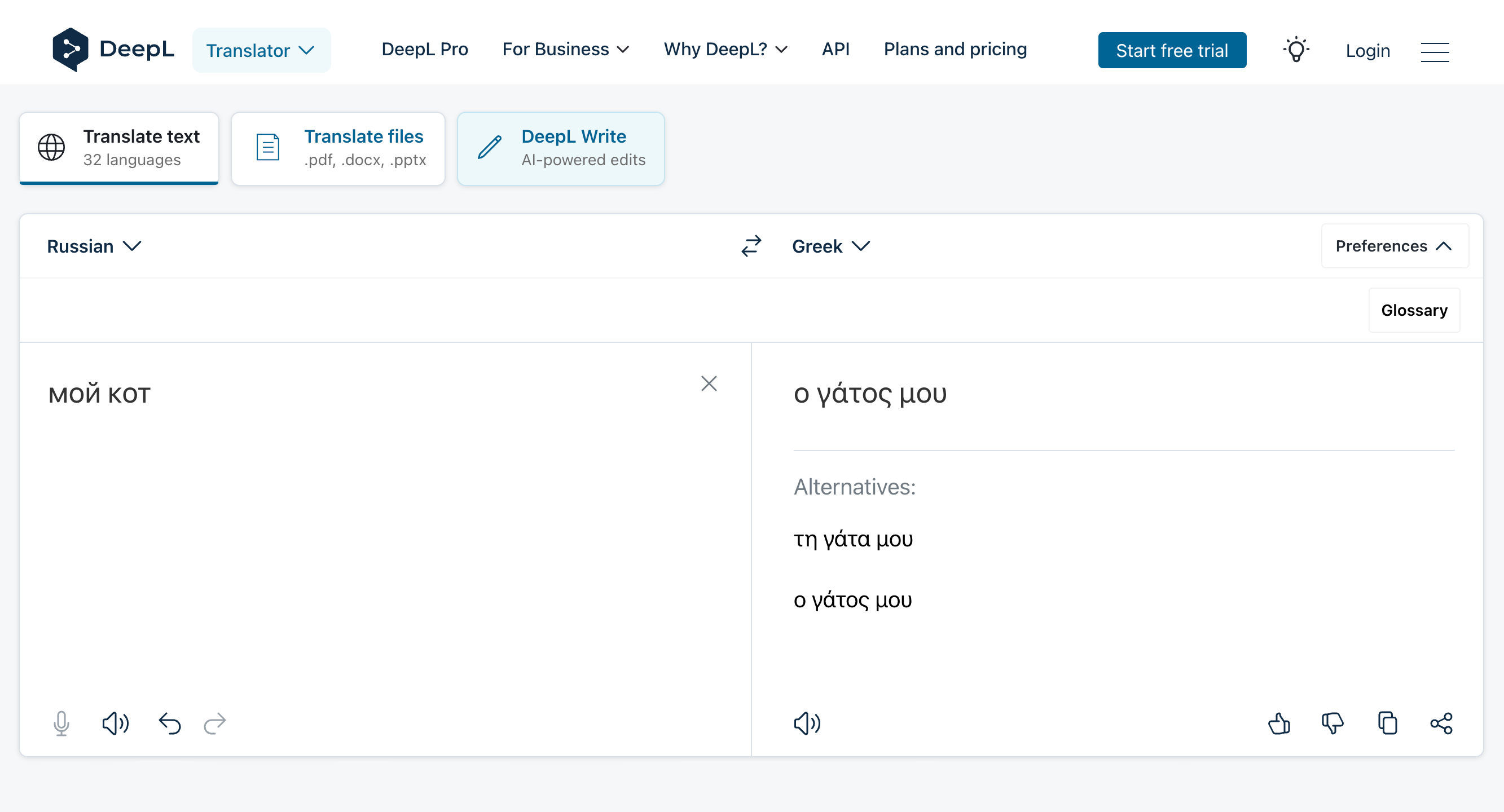The height and width of the screenshot is (812, 1504).
Task: Listen to source text audio
Action: point(116,723)
